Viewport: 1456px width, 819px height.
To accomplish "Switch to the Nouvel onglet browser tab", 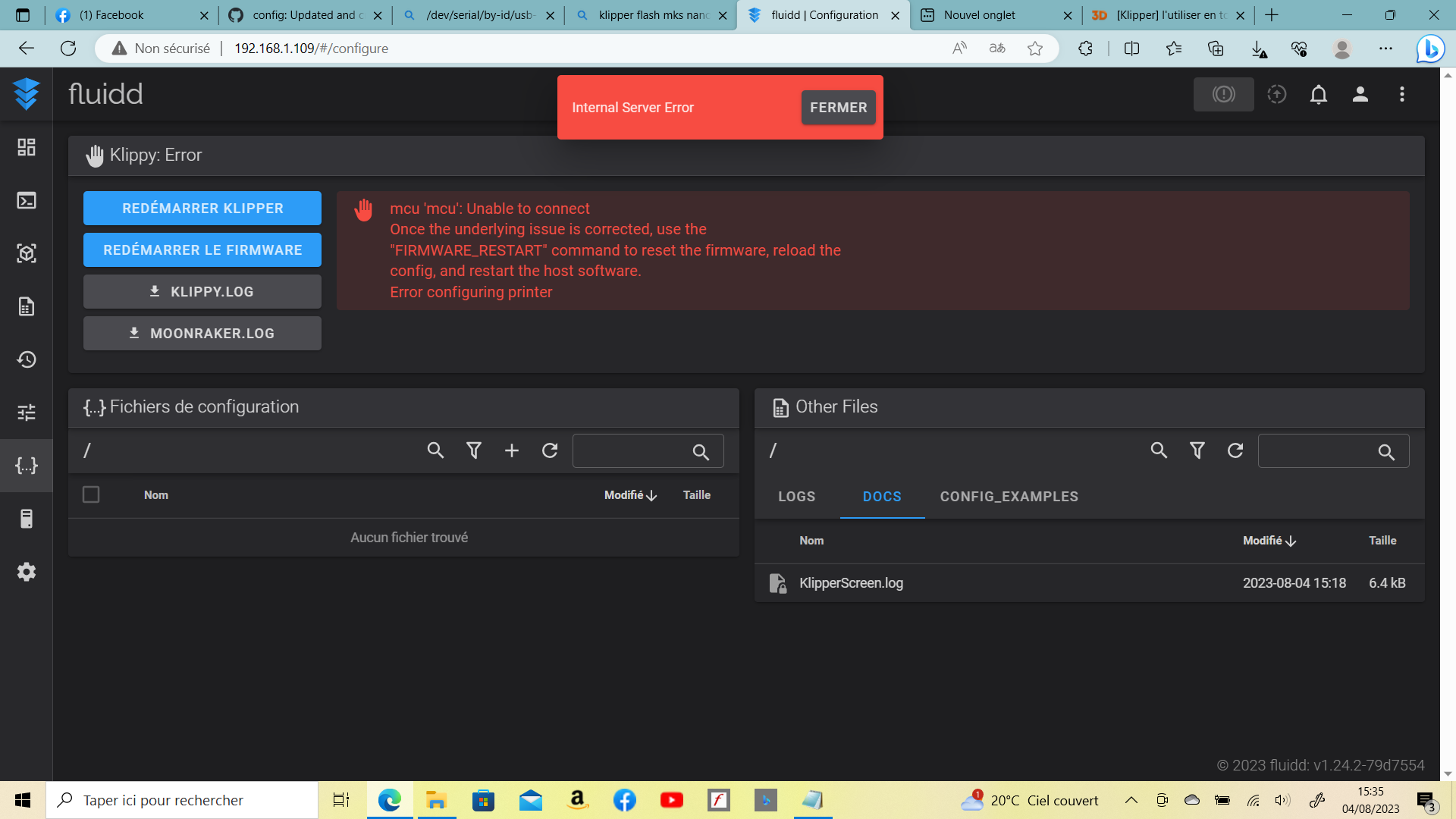I will 996,15.
